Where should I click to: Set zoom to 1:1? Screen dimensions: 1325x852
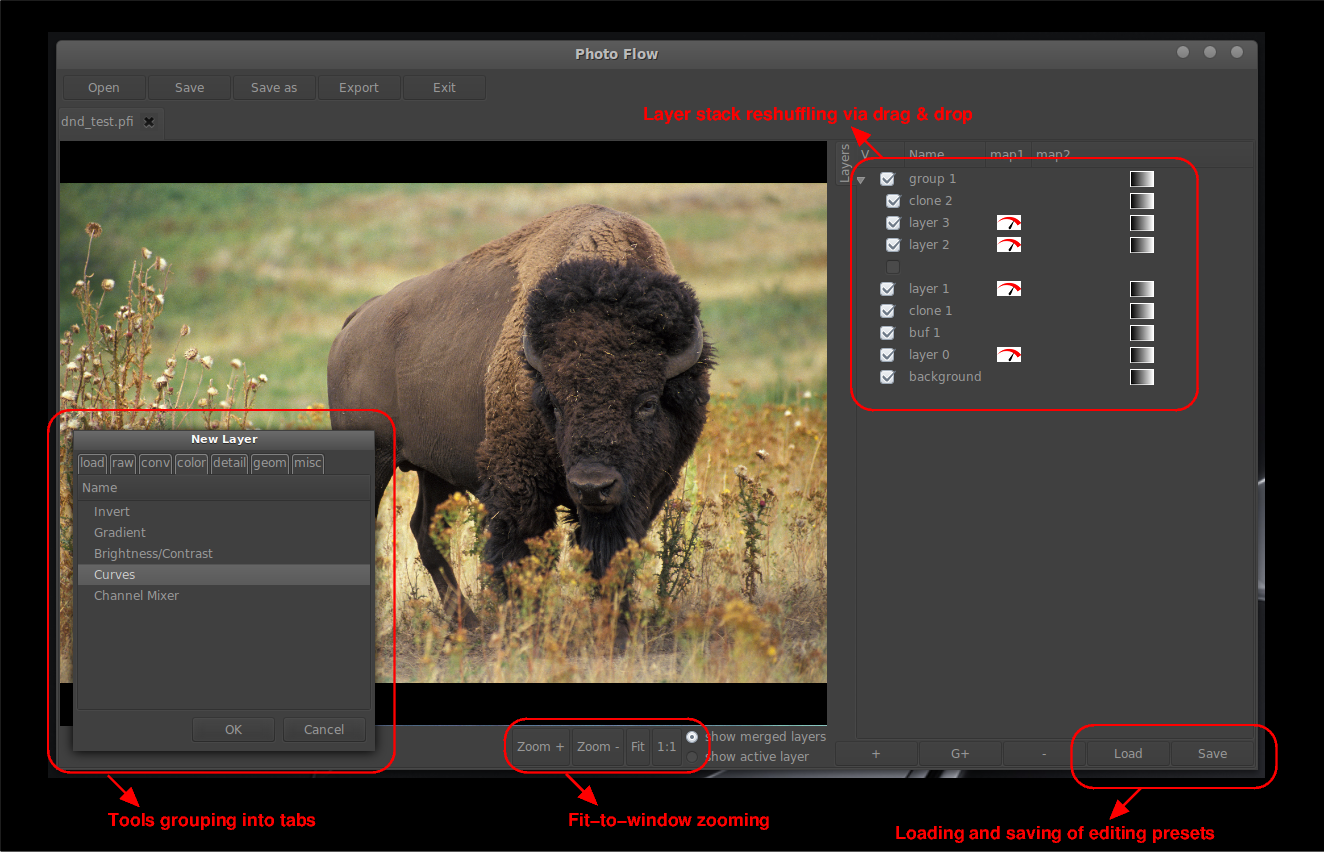point(667,747)
